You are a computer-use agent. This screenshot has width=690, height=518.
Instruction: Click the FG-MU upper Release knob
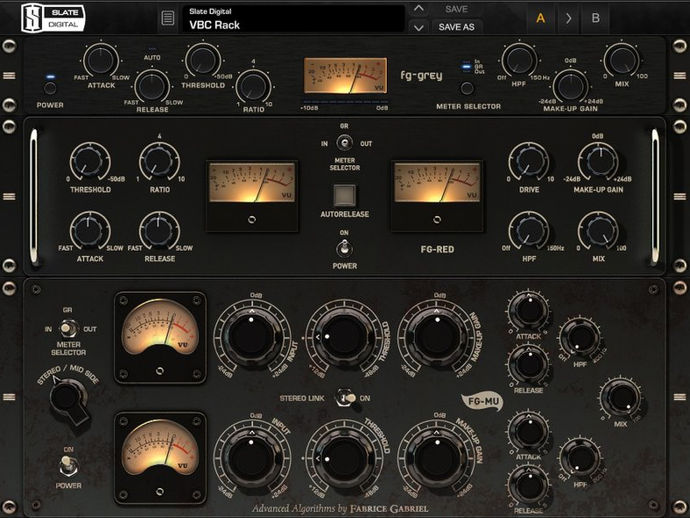(529, 365)
